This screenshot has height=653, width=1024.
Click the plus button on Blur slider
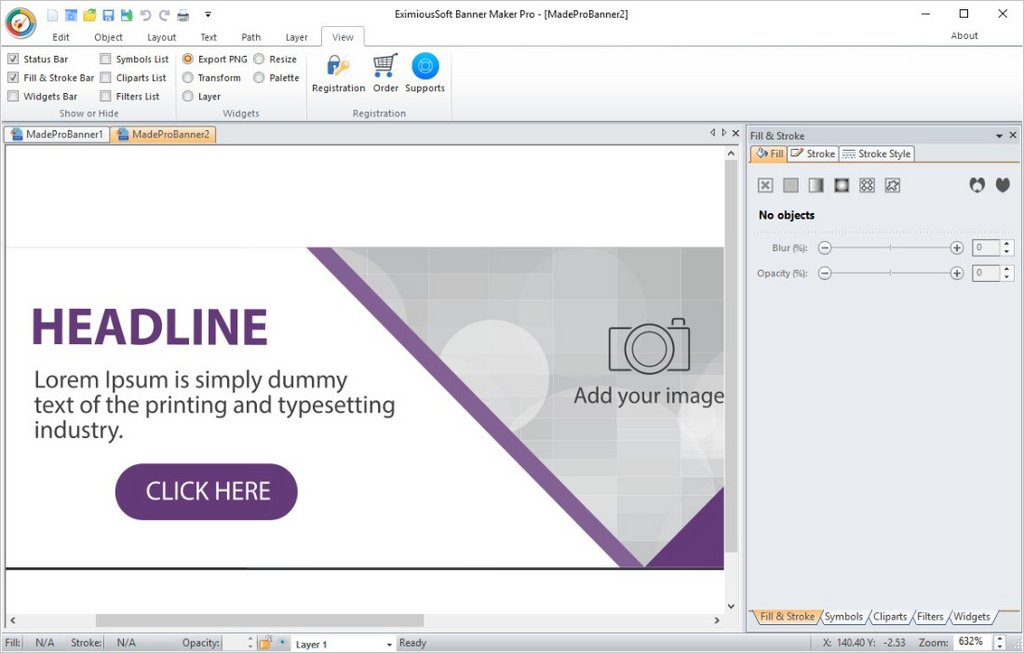click(957, 247)
